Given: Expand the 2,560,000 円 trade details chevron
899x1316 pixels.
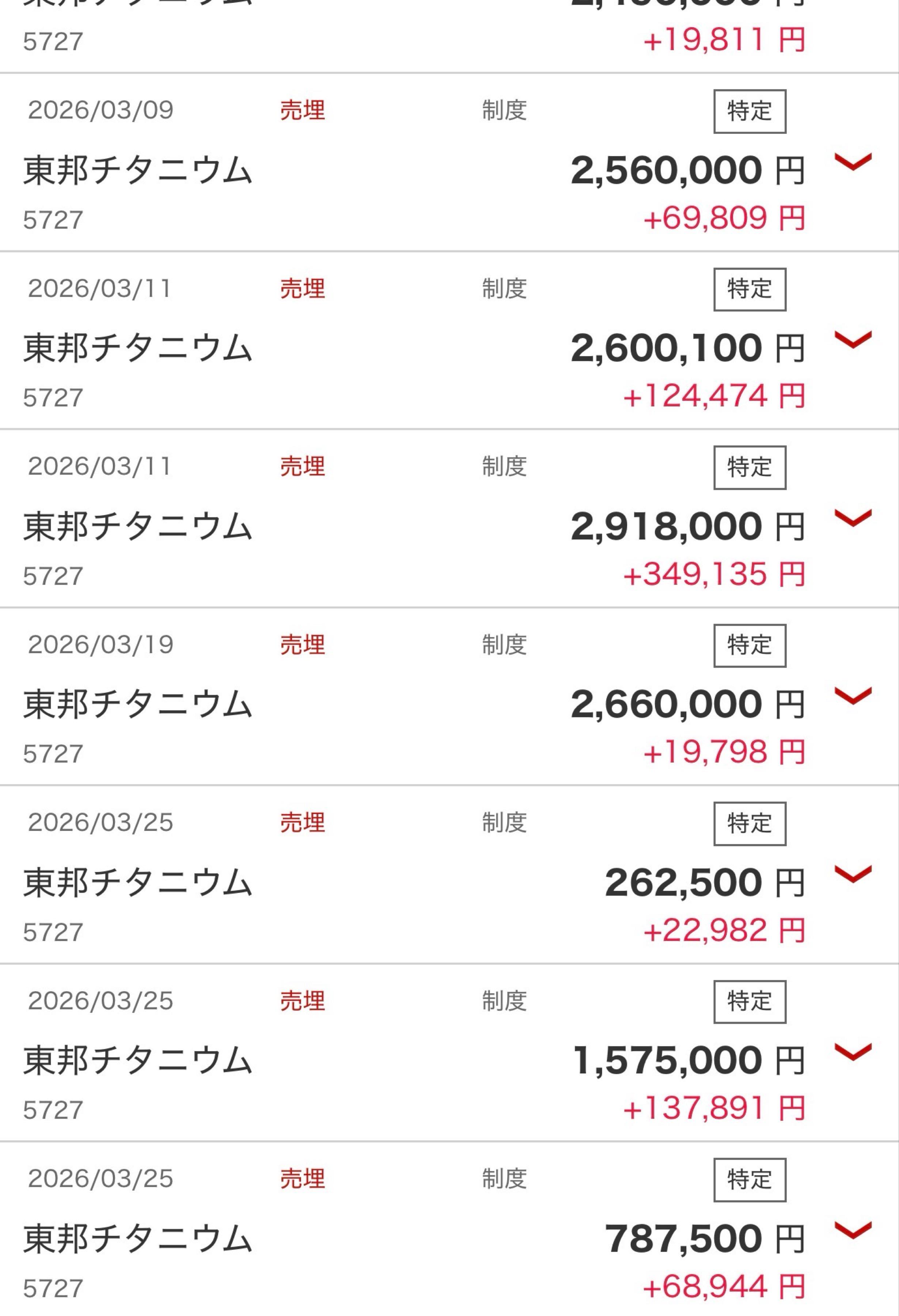Looking at the screenshot, I should 853,162.
